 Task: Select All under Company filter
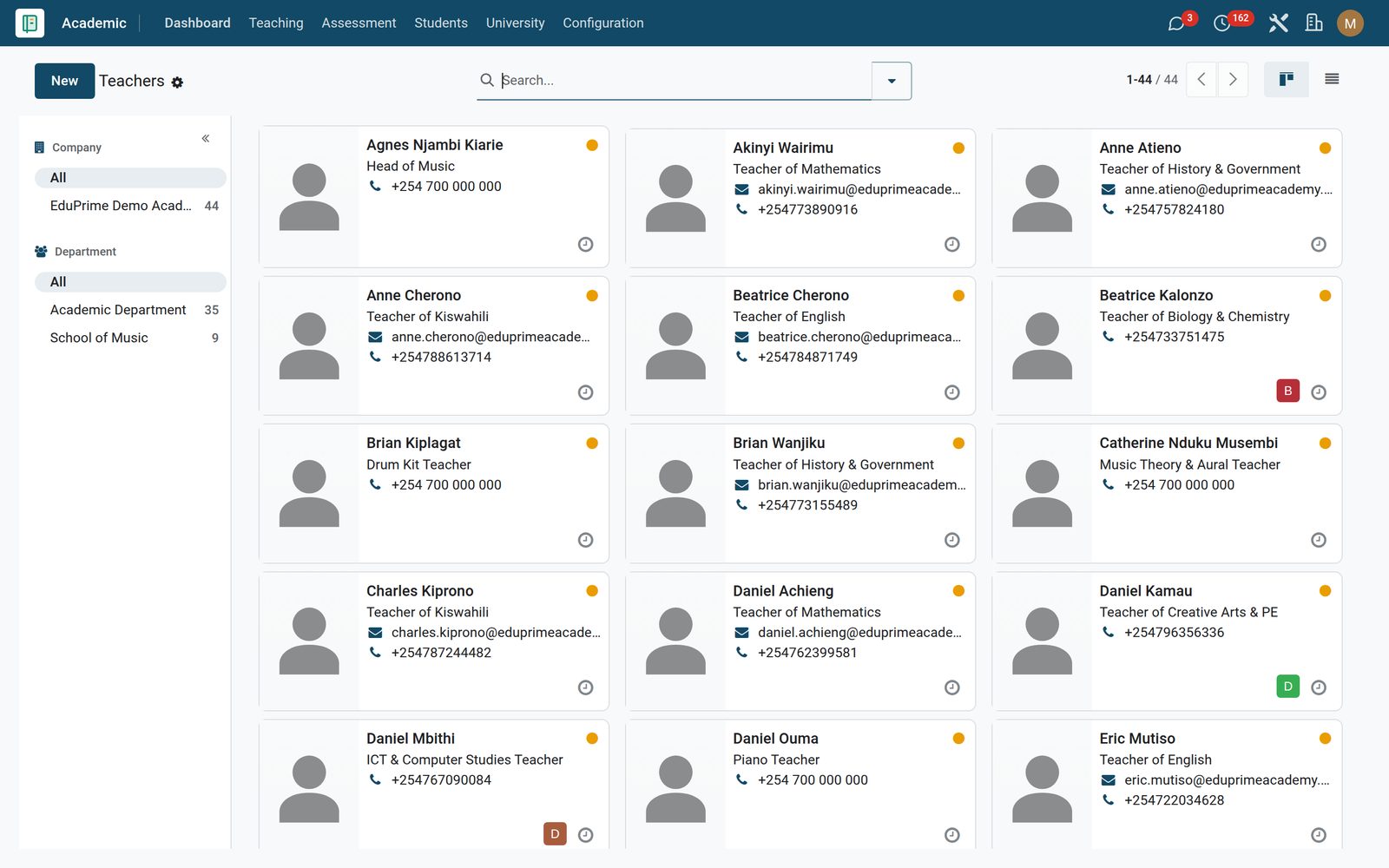coord(130,178)
